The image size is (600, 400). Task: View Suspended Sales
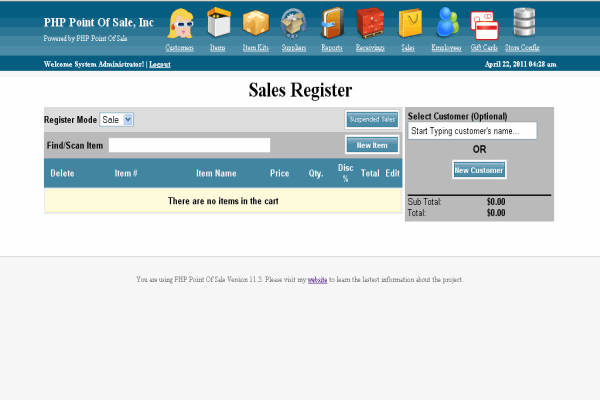(x=372, y=119)
